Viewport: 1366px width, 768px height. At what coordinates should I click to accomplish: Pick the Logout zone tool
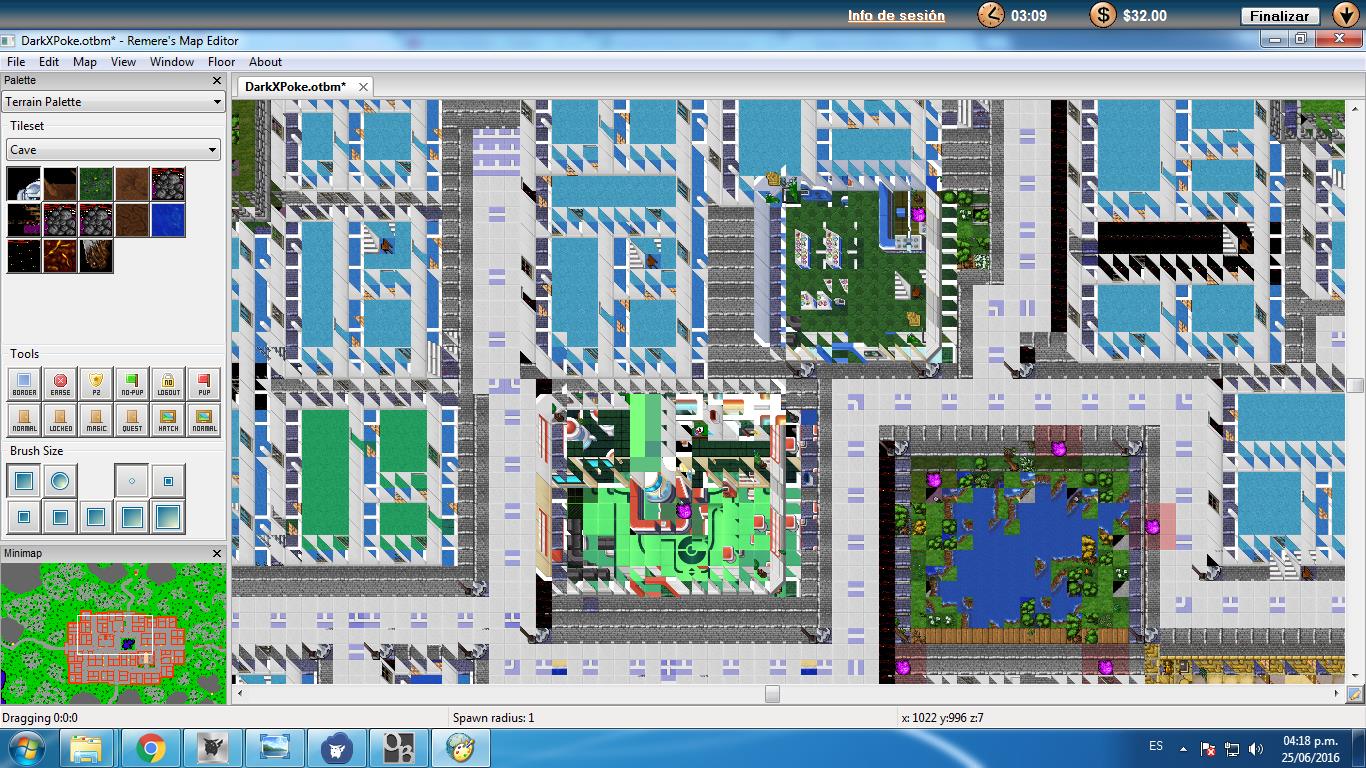(x=168, y=384)
